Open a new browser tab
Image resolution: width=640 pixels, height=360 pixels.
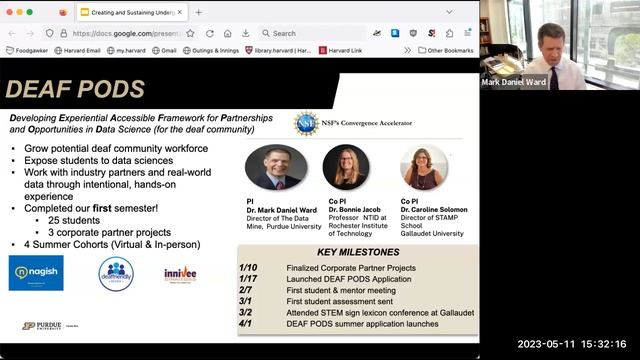tap(199, 12)
